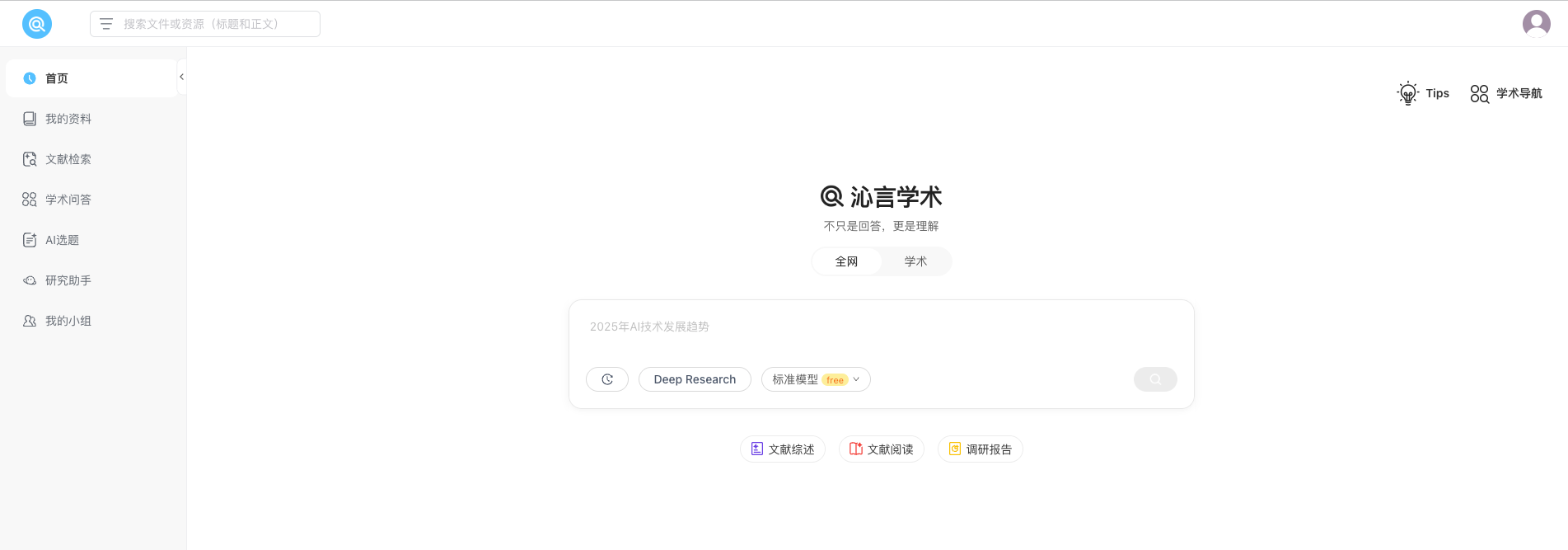Open 研究助手 in the sidebar
Viewport: 1568px width, 550px height.
click(x=92, y=280)
